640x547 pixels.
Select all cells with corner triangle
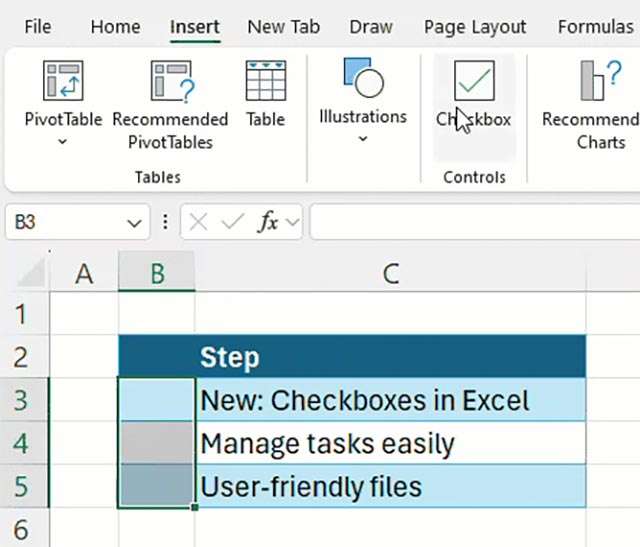click(30, 273)
